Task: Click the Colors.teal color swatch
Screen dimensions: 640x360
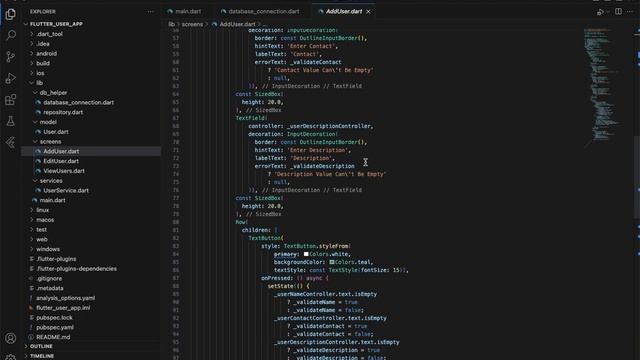Action: click(x=332, y=262)
